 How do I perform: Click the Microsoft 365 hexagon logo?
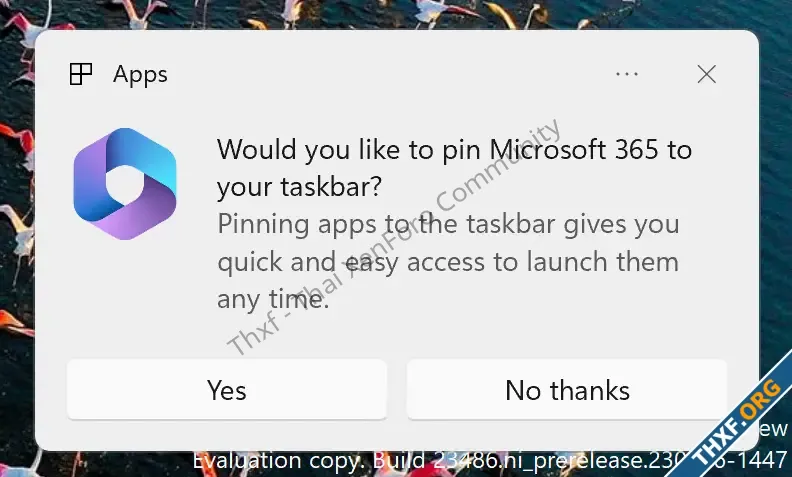click(125, 184)
